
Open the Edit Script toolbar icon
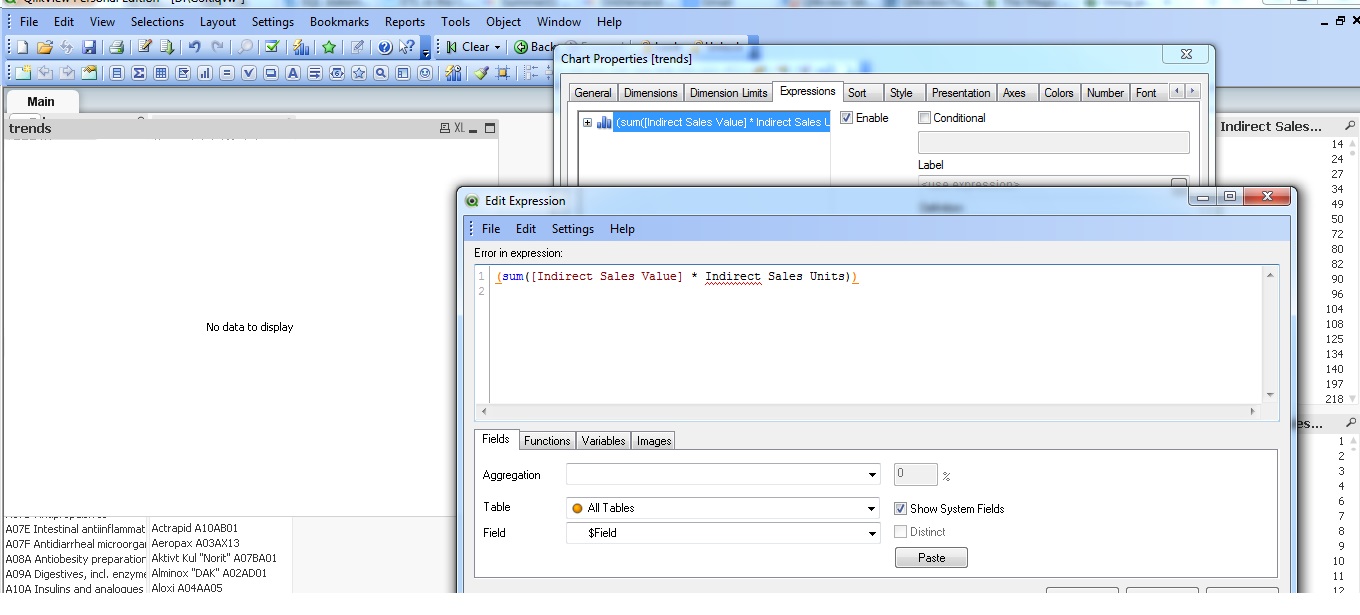pos(145,47)
